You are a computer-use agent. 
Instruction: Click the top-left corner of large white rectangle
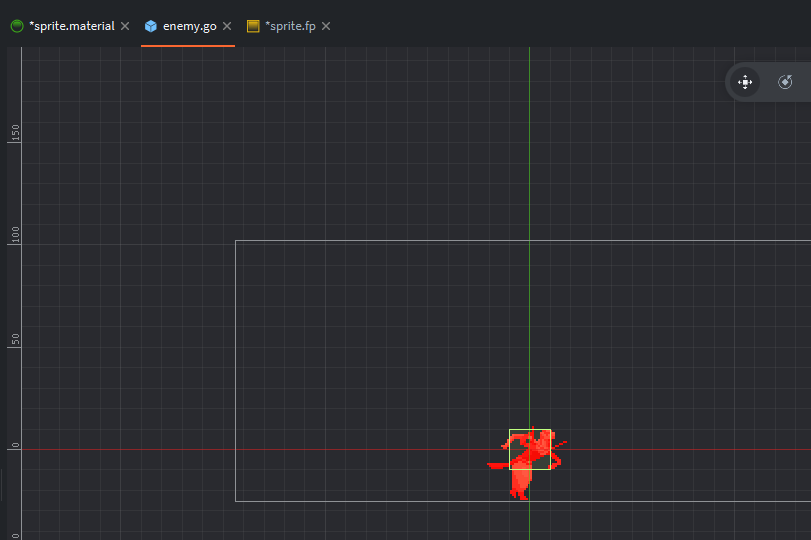pyautogui.click(x=236, y=241)
